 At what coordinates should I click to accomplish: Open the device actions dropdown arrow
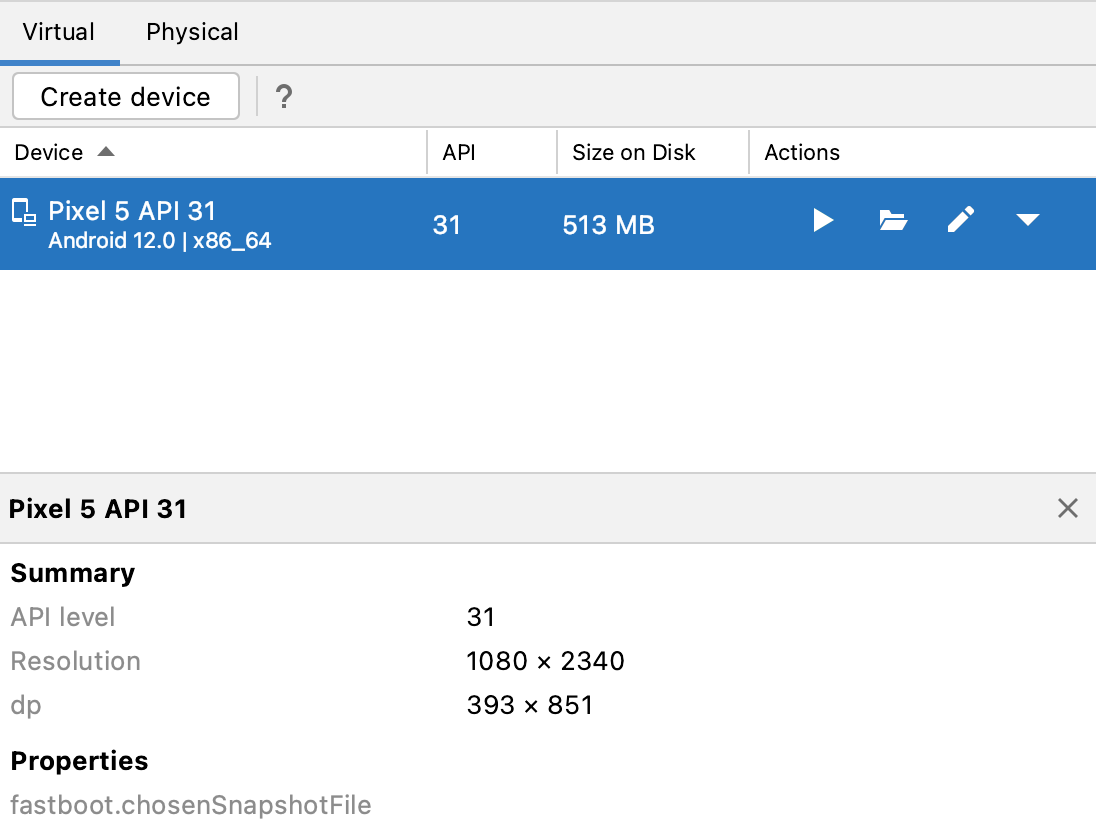pos(1028,220)
